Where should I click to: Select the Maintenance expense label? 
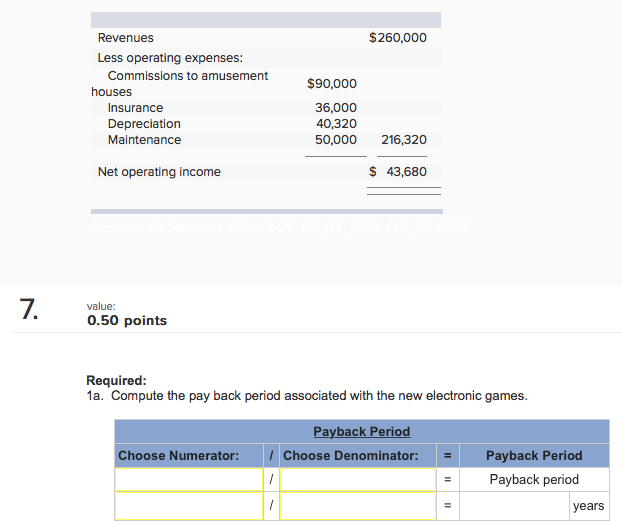[144, 140]
